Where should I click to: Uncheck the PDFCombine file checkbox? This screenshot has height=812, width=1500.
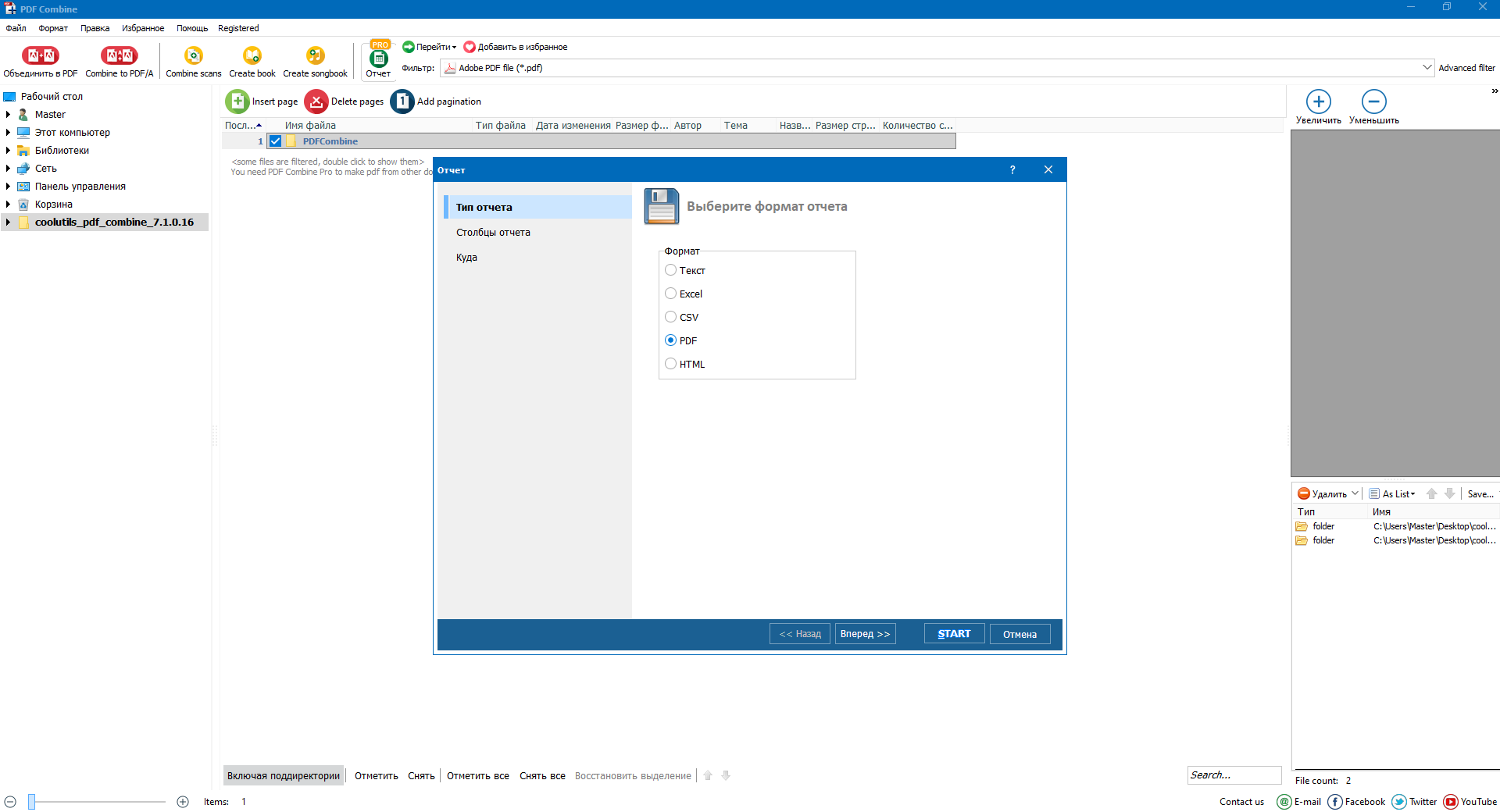[x=275, y=141]
